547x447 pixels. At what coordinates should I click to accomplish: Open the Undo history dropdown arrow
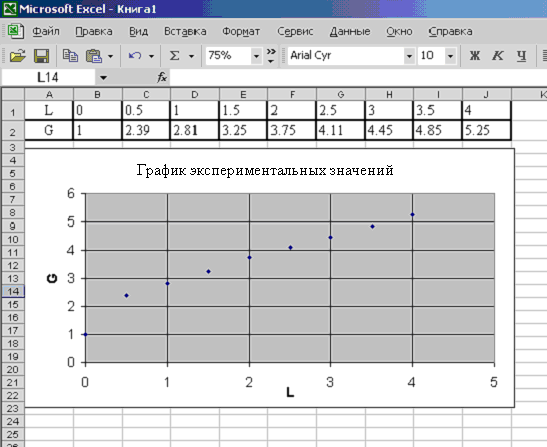151,56
